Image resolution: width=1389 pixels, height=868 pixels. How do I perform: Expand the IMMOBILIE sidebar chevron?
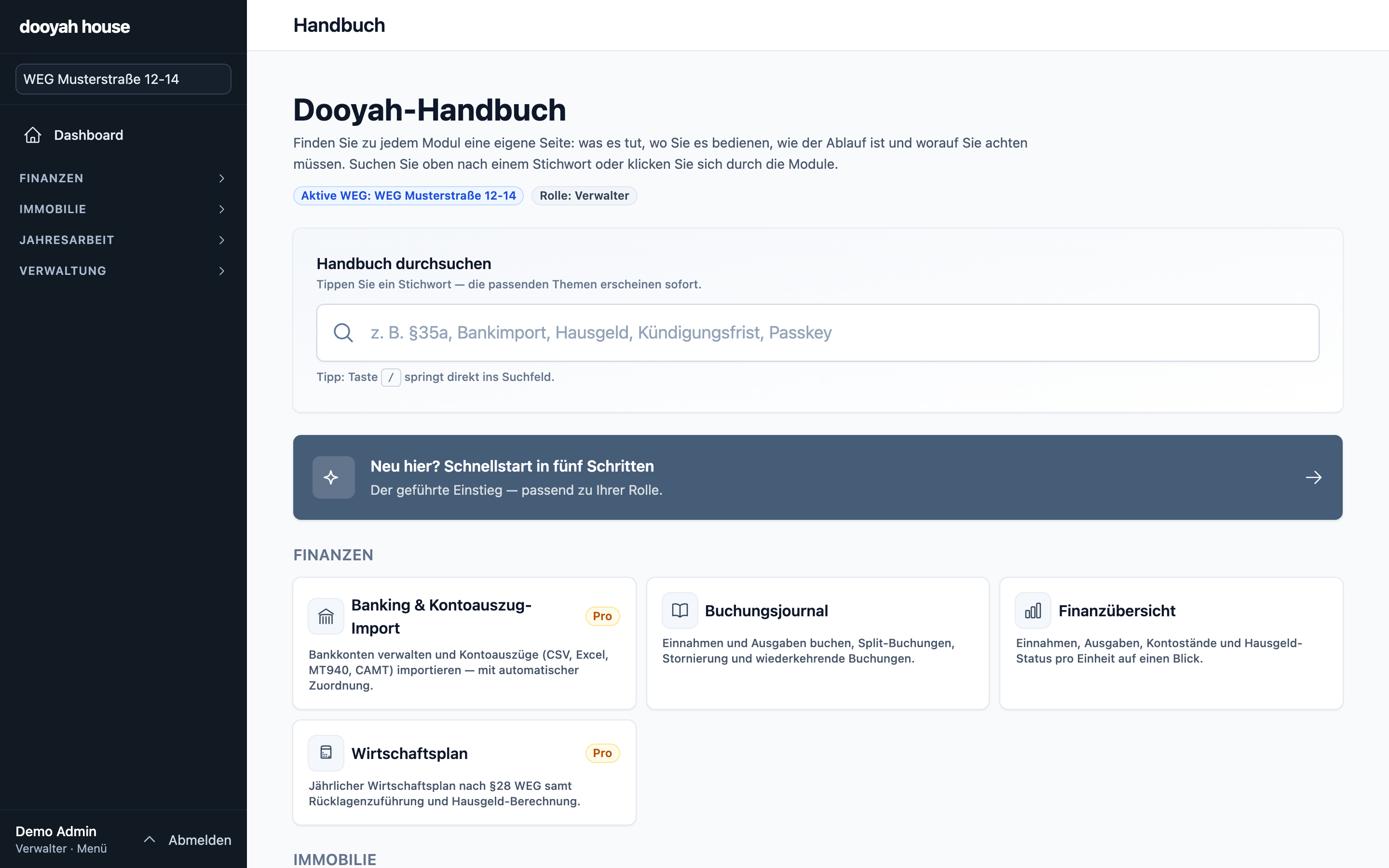pyautogui.click(x=221, y=210)
